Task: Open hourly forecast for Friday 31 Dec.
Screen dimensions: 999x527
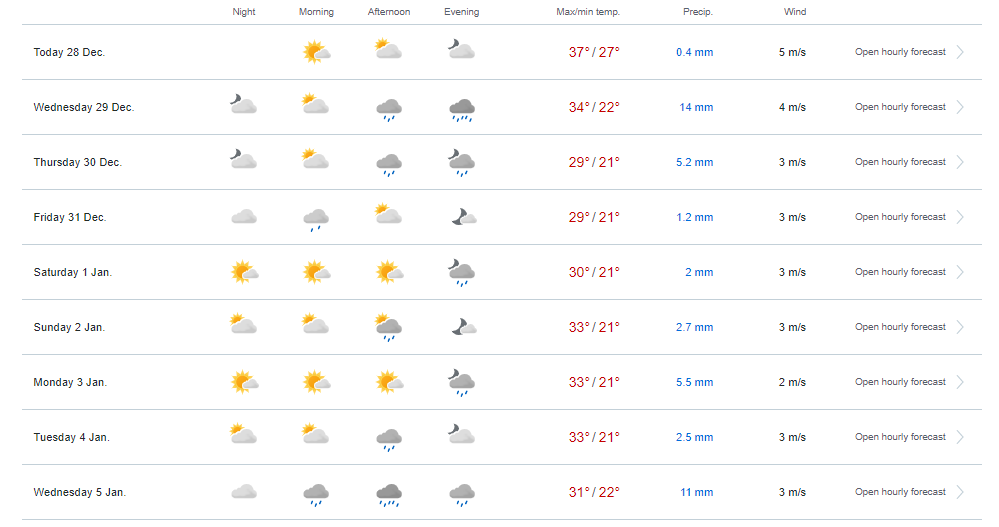Action: tap(899, 217)
